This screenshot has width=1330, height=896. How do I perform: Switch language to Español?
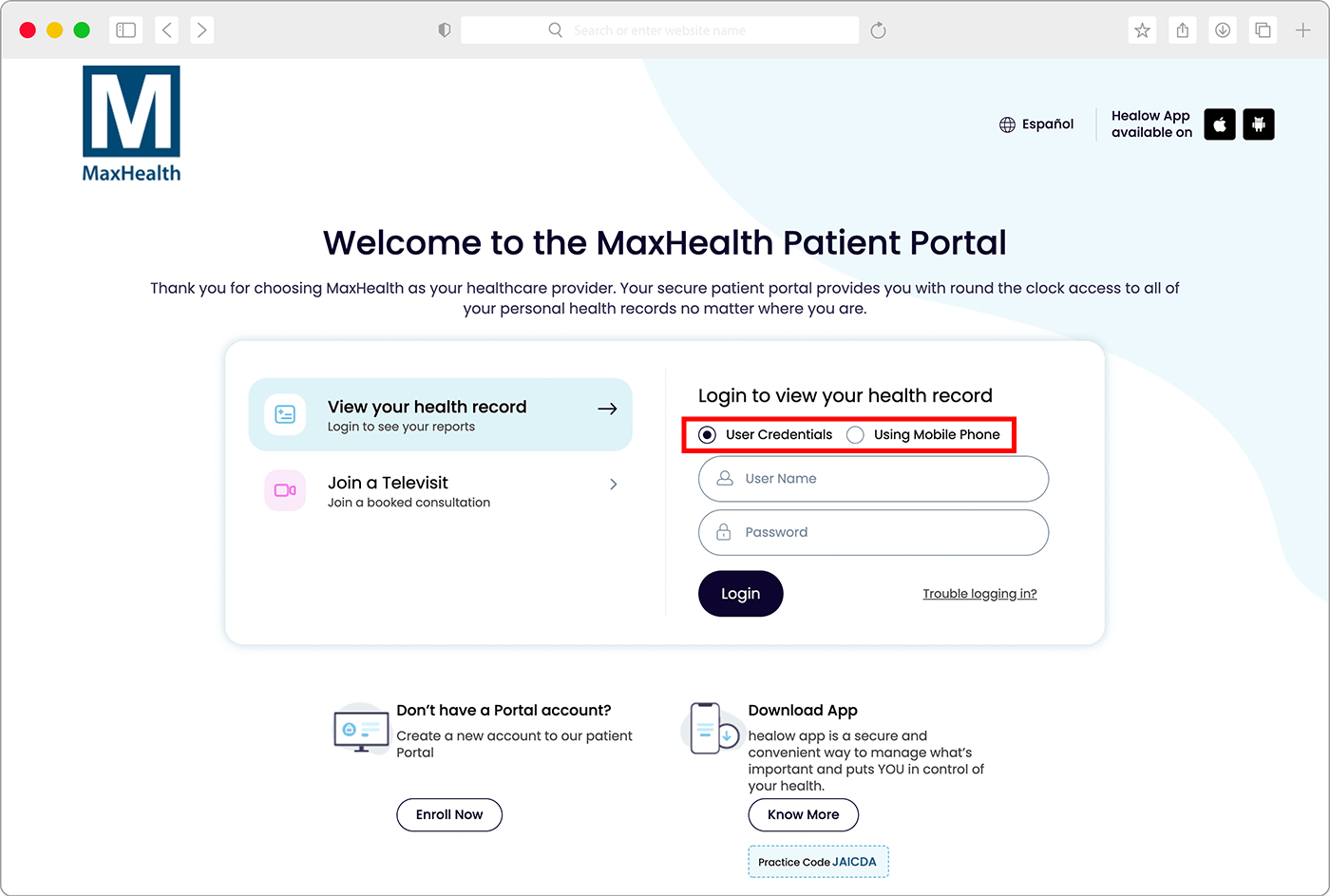(x=1047, y=124)
